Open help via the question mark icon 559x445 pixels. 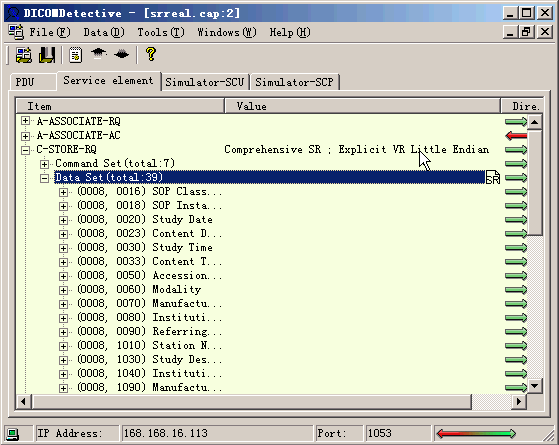(x=151, y=54)
